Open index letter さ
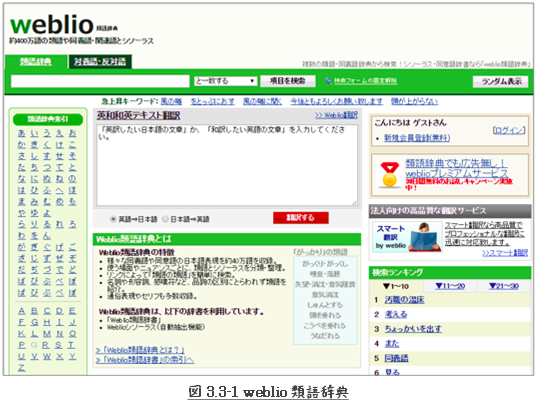Screen dimensions: 537x416 [x=22, y=156]
